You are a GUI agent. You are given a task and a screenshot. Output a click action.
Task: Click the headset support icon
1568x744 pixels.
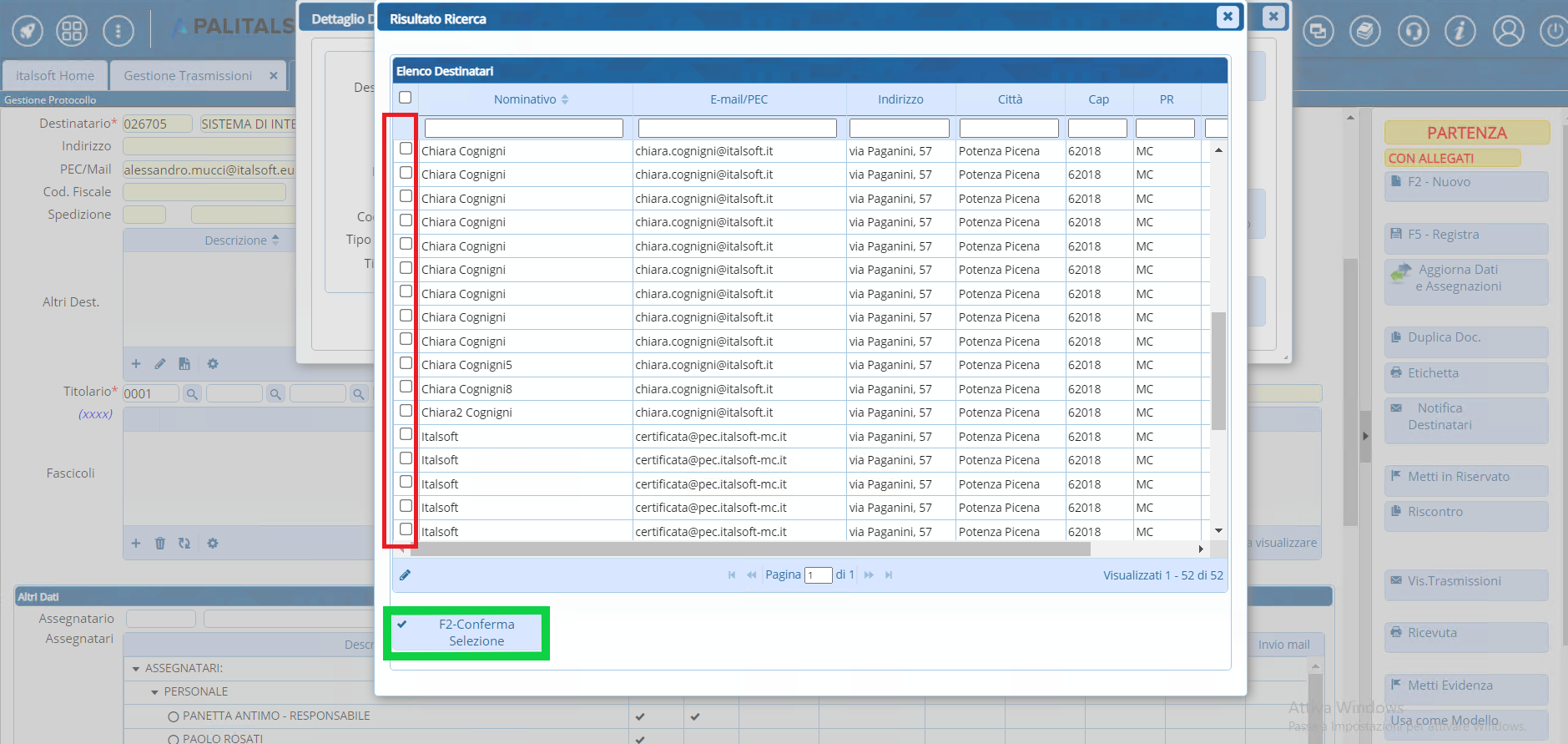tap(1413, 32)
